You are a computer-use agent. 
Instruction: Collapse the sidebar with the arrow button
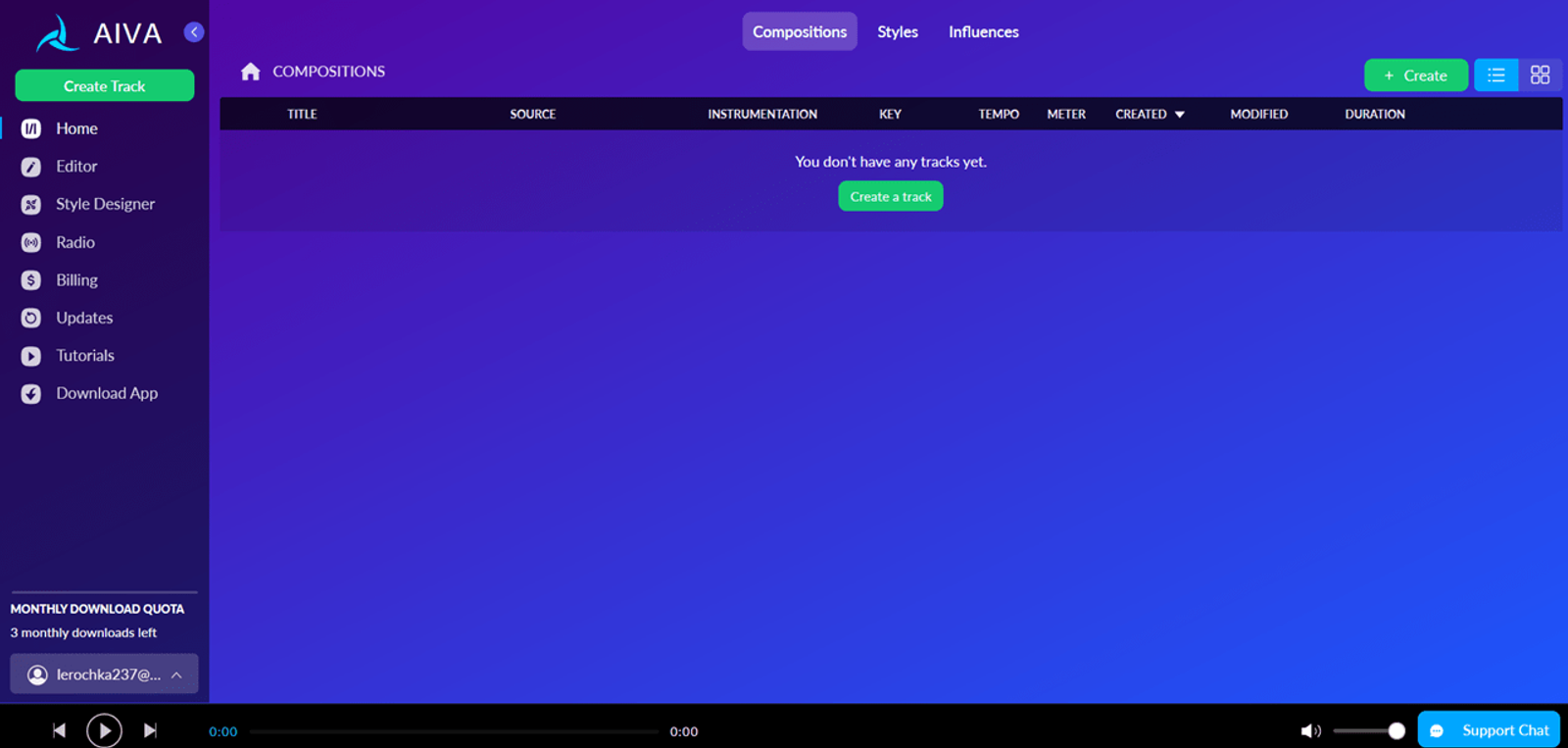pyautogui.click(x=194, y=32)
